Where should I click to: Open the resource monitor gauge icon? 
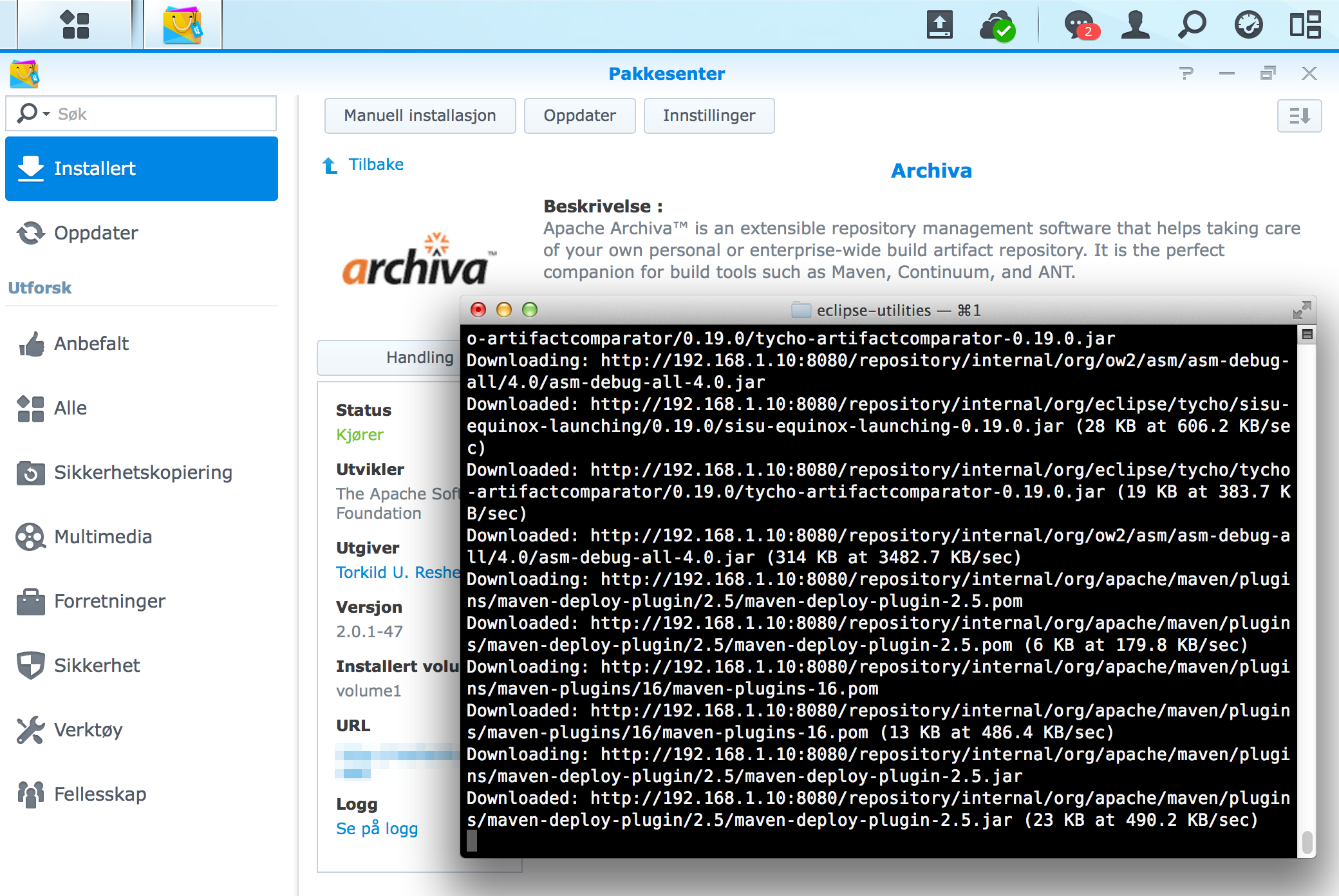(1248, 25)
